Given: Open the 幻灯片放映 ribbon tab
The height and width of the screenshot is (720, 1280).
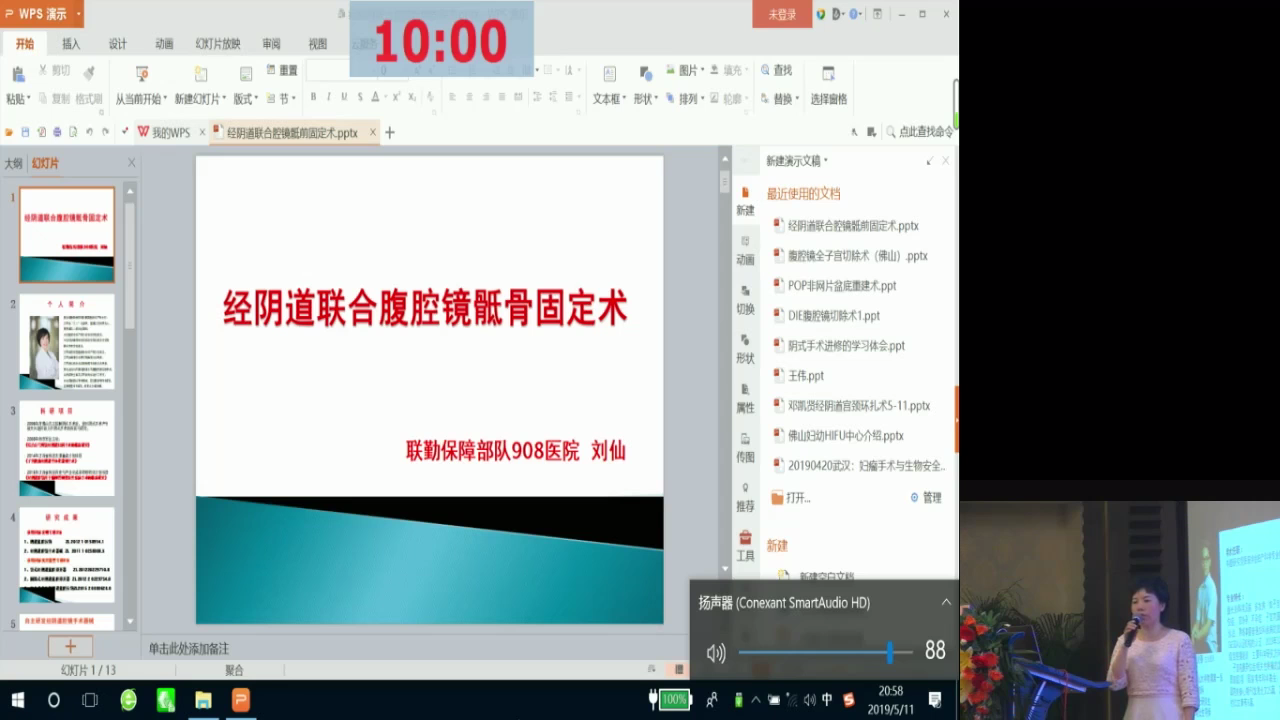Looking at the screenshot, I should click(218, 44).
